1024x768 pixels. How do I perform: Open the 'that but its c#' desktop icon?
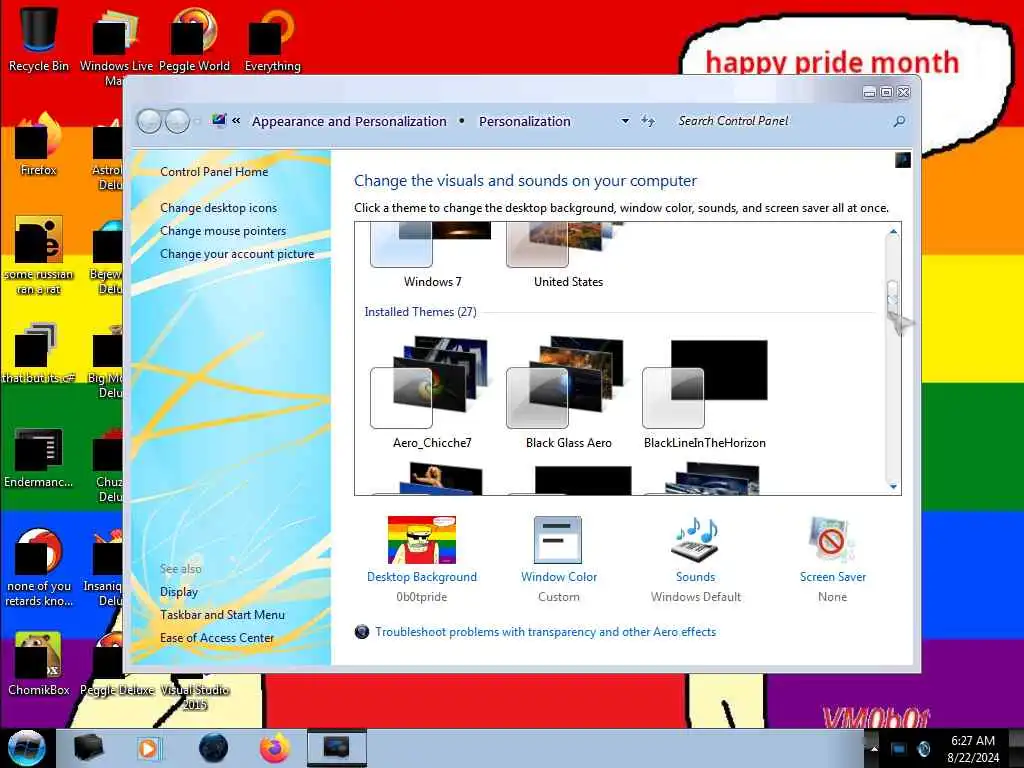pyautogui.click(x=39, y=353)
